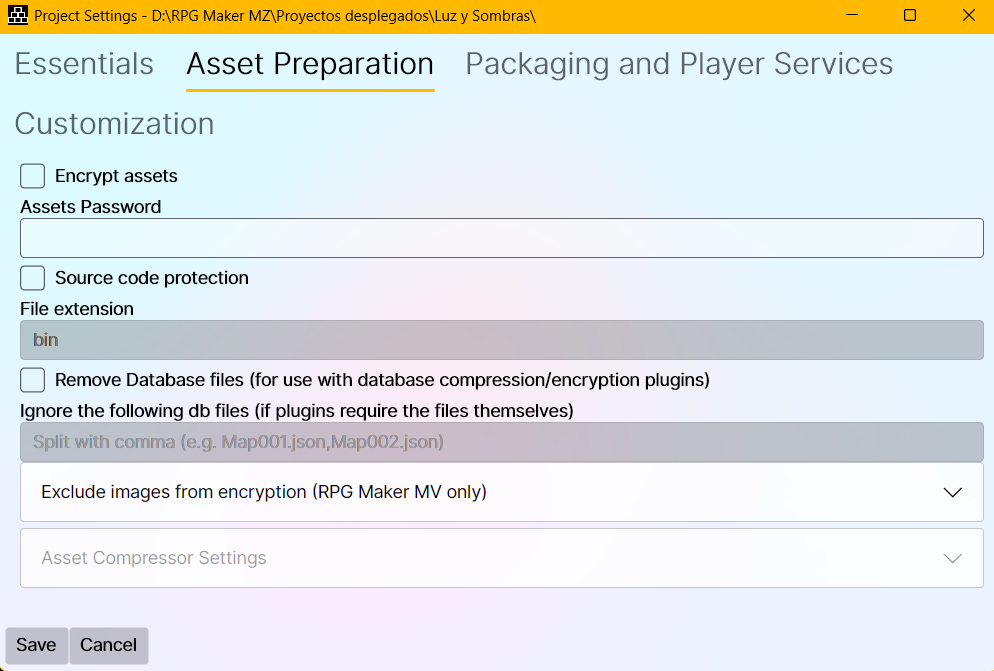Click the Exclude images chevron arrow

click(x=952, y=492)
